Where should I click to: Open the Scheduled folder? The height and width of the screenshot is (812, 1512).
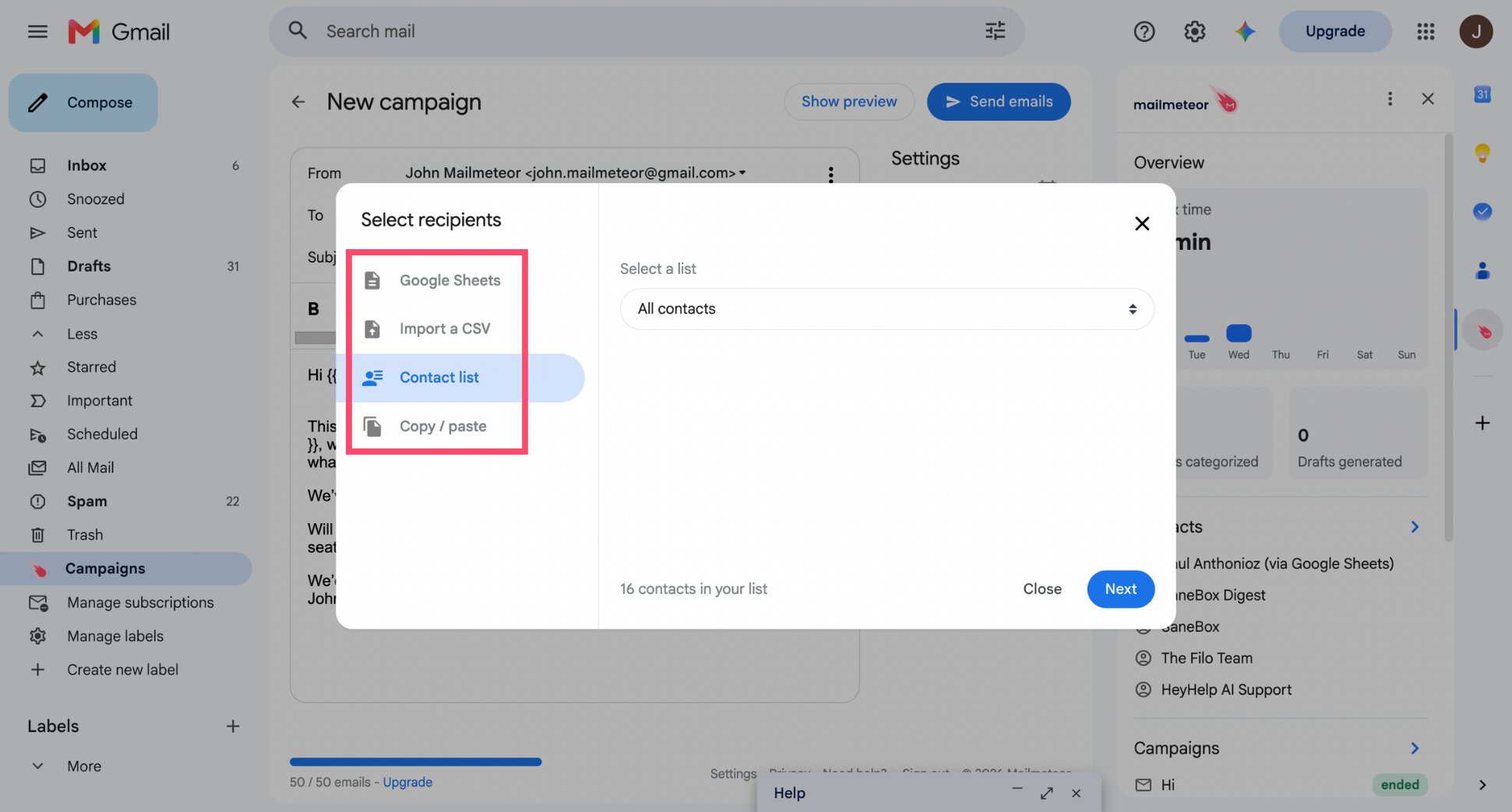(125, 434)
